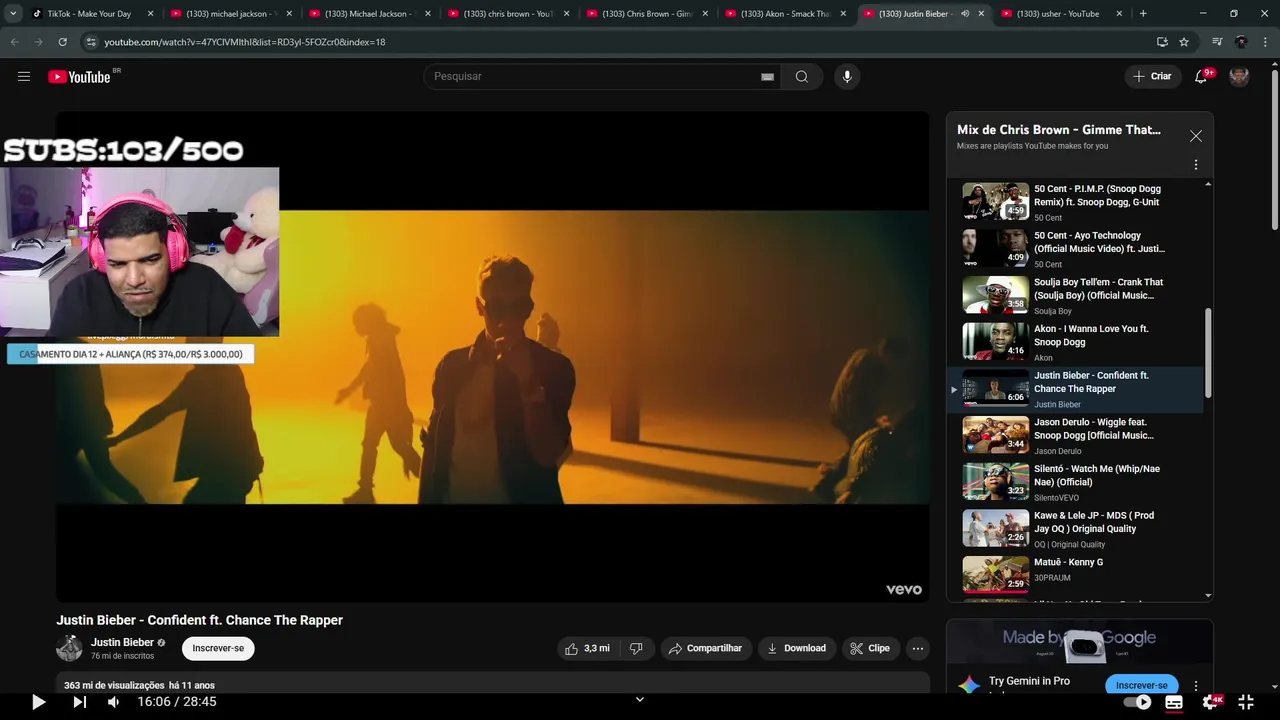
Task: Subscribe with Inscrever-se beside Justin Bieber
Action: [x=218, y=648]
